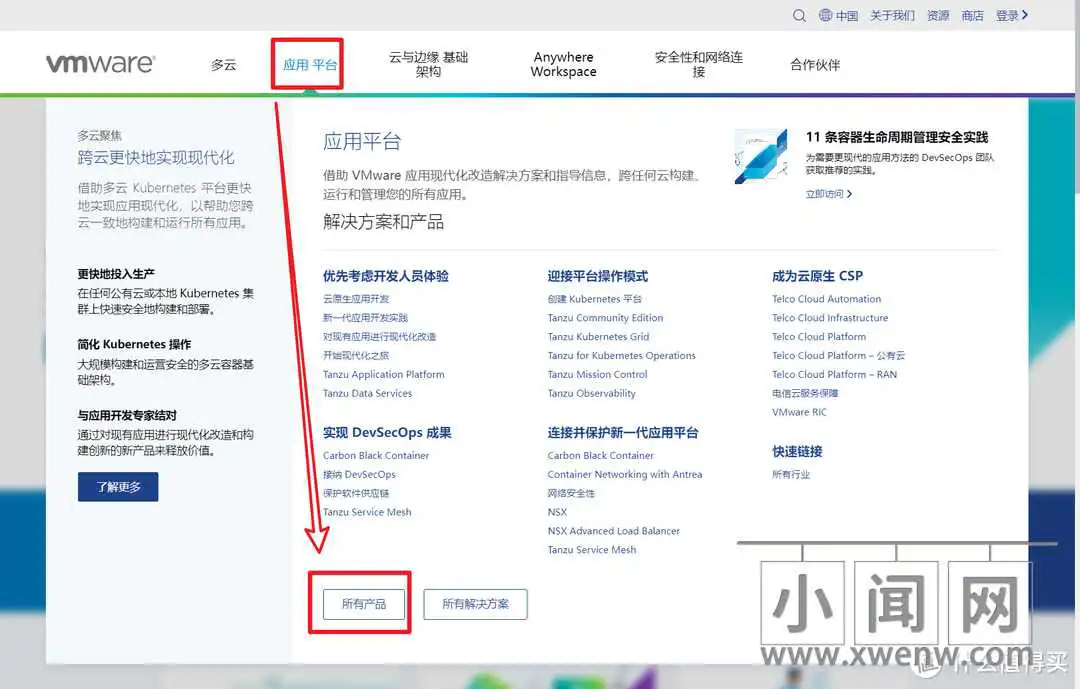The height and width of the screenshot is (689, 1080).
Task: Open Tanzu Application Platform link
Action: tap(384, 374)
